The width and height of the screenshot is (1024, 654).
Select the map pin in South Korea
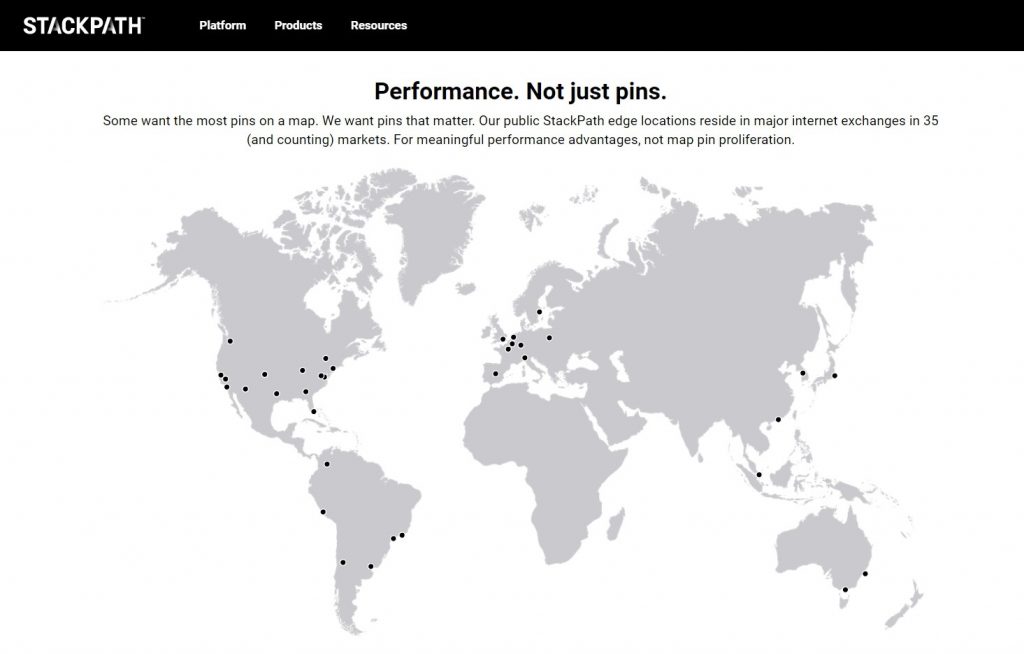click(803, 373)
